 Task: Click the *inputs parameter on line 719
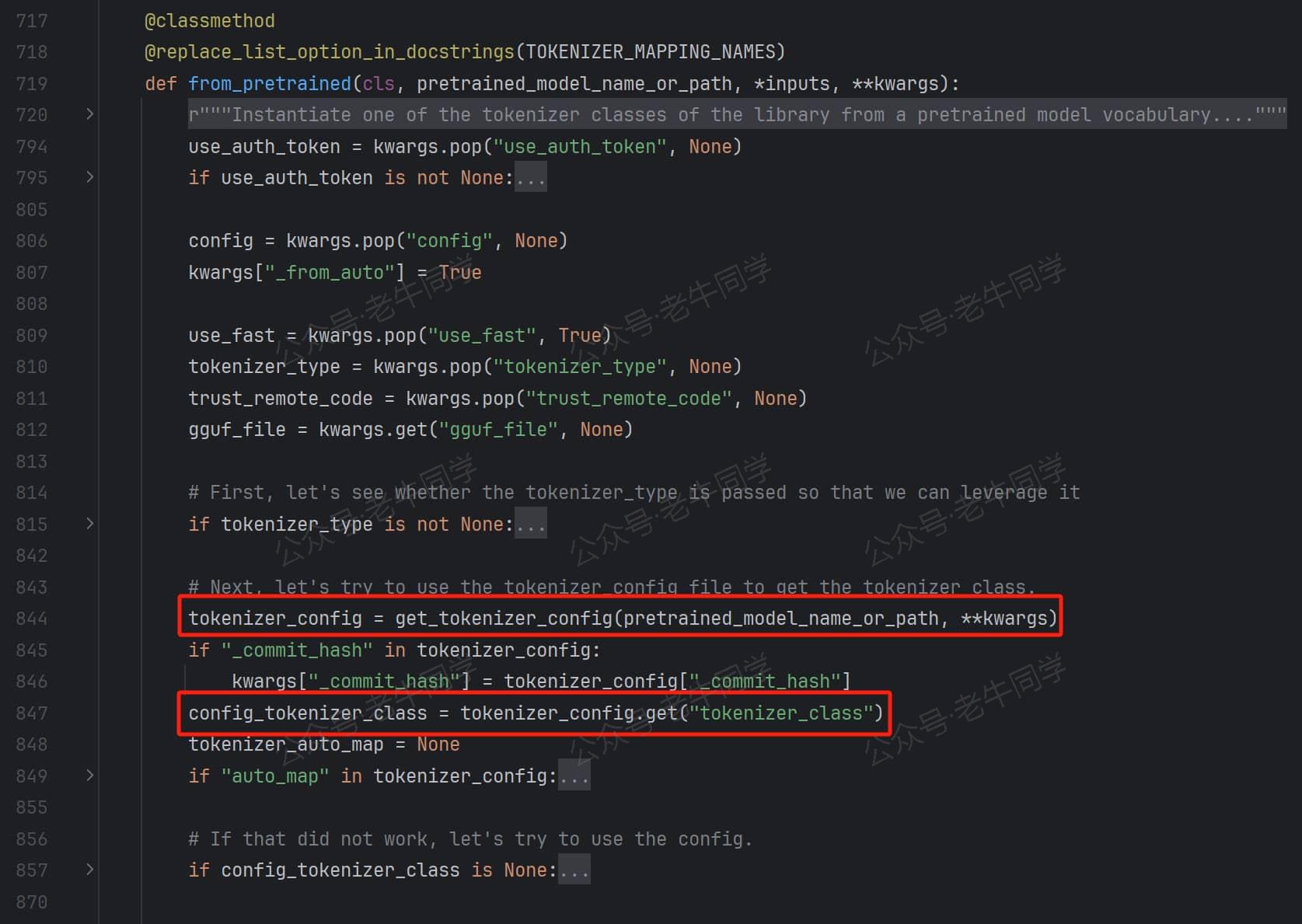pos(792,84)
